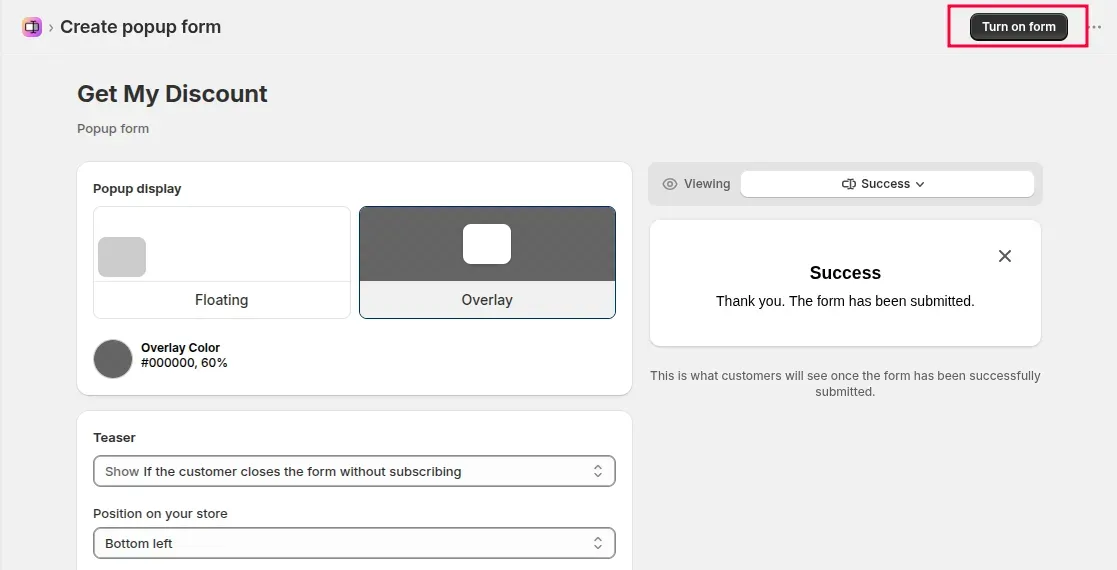Click the Get My Discount heading

[172, 94]
